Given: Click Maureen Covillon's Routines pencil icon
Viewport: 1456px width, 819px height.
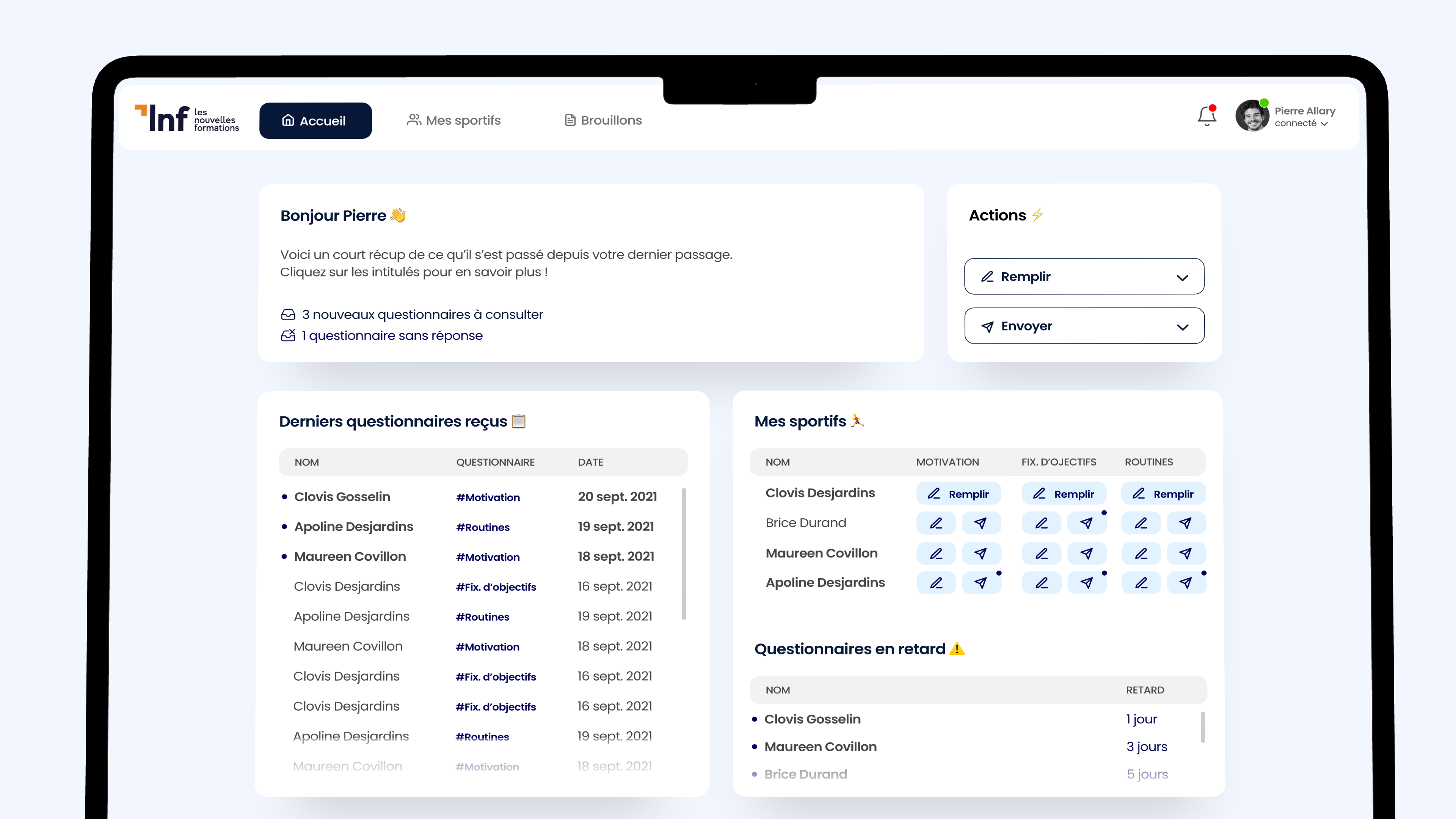Looking at the screenshot, I should (x=1141, y=553).
